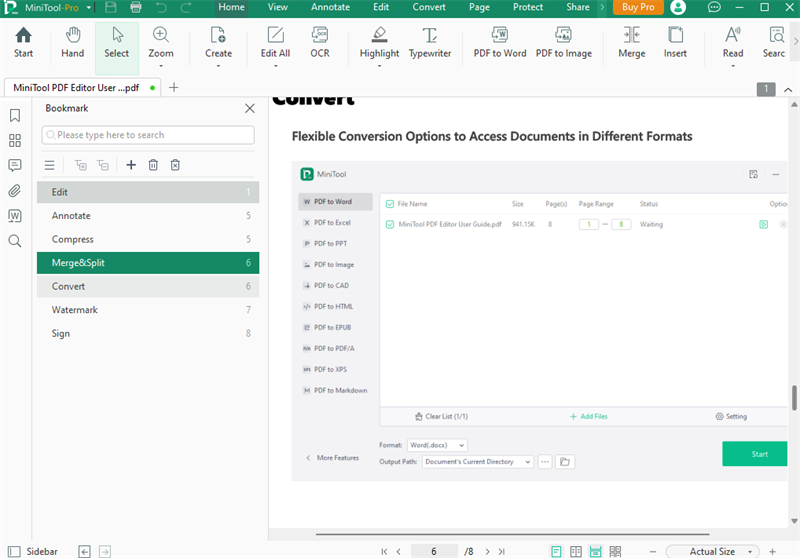
Task: Collapse the ribbon toolbar chevron
Action: point(788,90)
